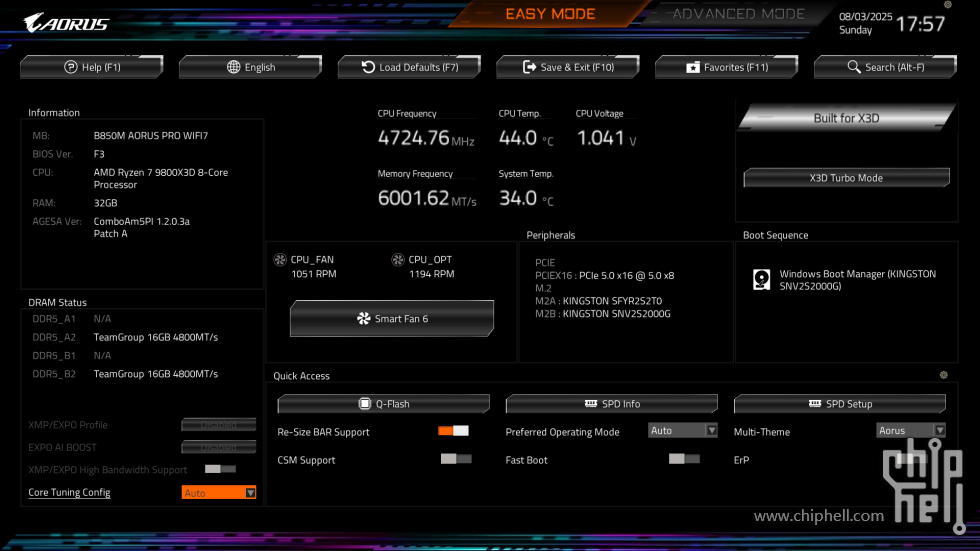Click the CPU Voltage 1.041 reading

click(x=606, y=137)
